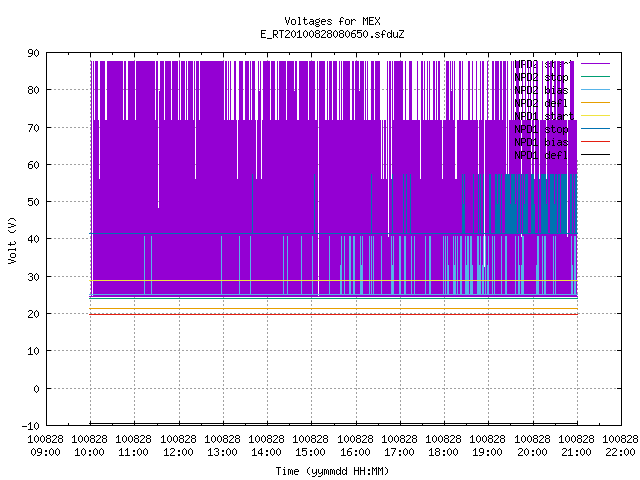Click the green legend line for NPD2 stop
Image resolution: width=640 pixels, height=480 pixels.
pos(595,76)
